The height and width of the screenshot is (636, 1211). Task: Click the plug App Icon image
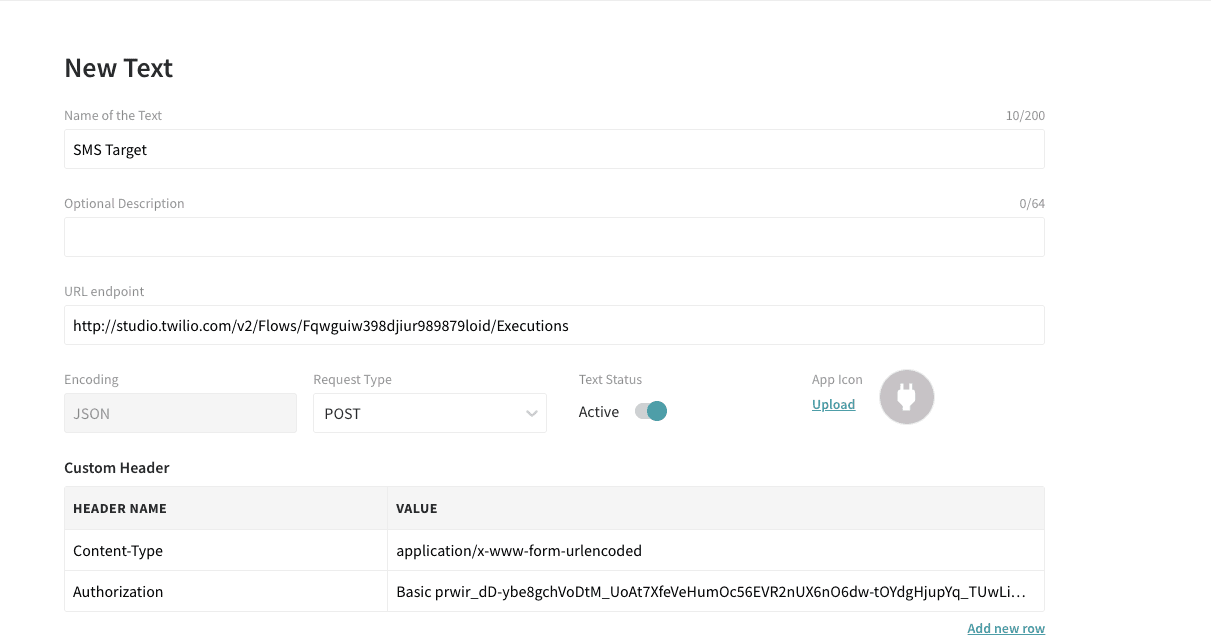coord(906,397)
